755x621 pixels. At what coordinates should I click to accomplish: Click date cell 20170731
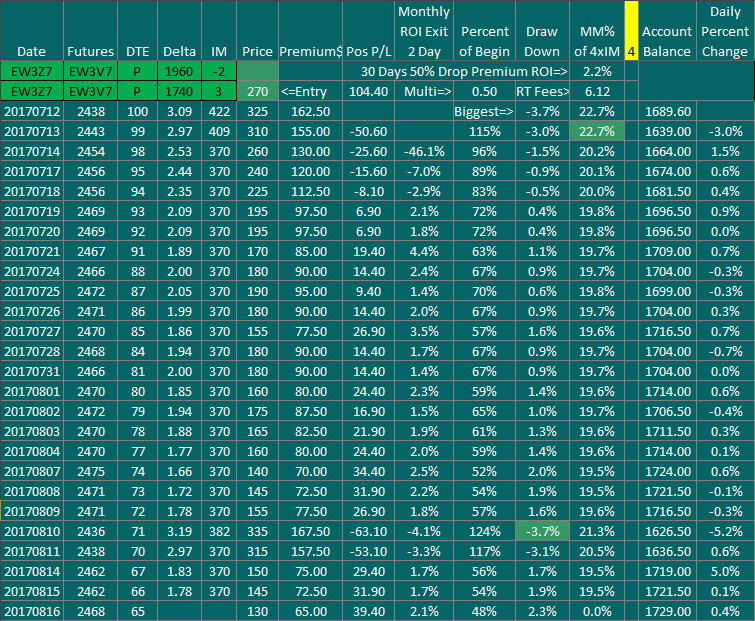(31, 371)
